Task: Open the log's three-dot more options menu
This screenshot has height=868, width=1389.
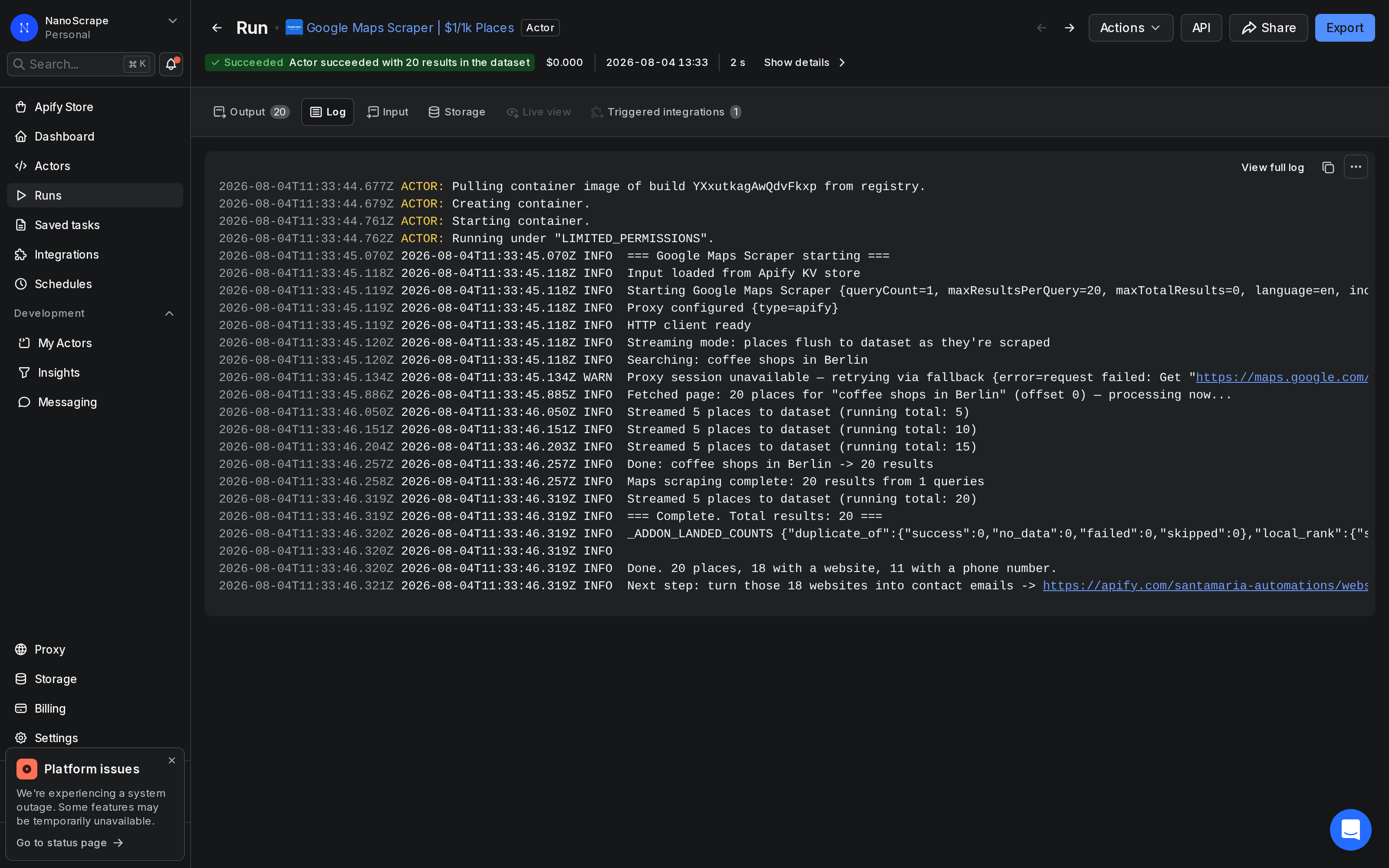Action: pyautogui.click(x=1356, y=167)
